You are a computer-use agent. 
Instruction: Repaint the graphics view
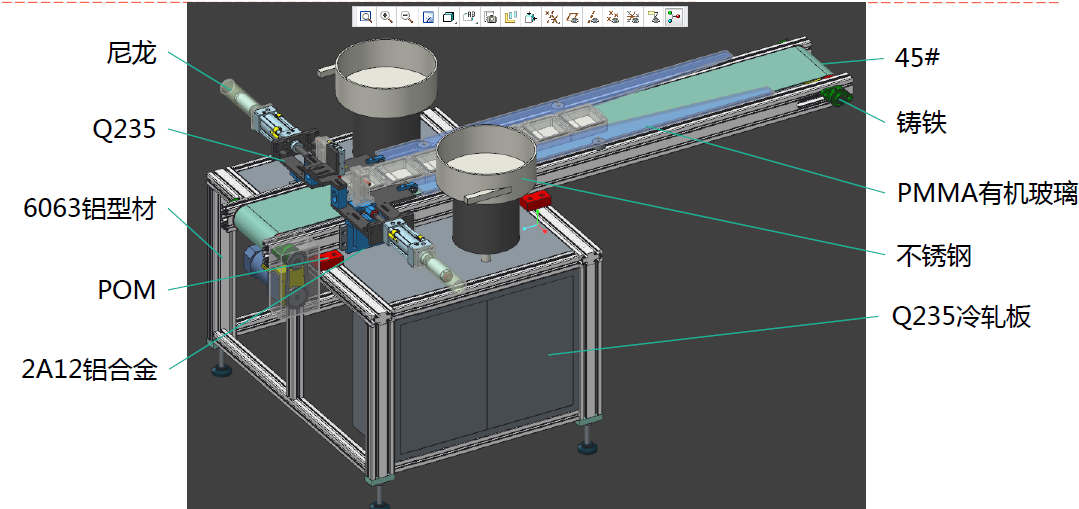point(428,17)
